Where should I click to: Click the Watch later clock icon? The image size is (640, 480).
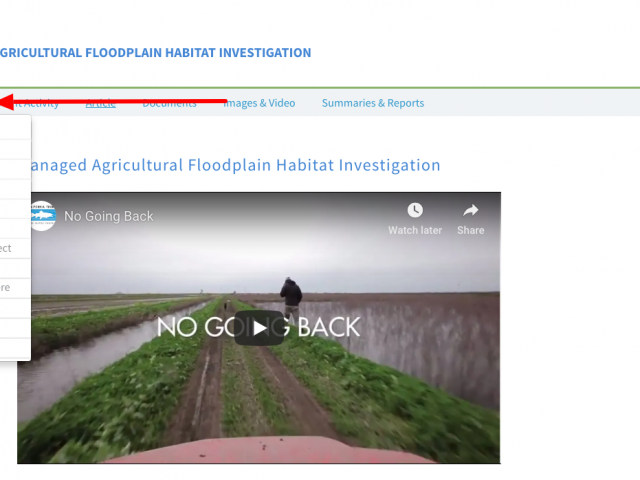(x=415, y=211)
